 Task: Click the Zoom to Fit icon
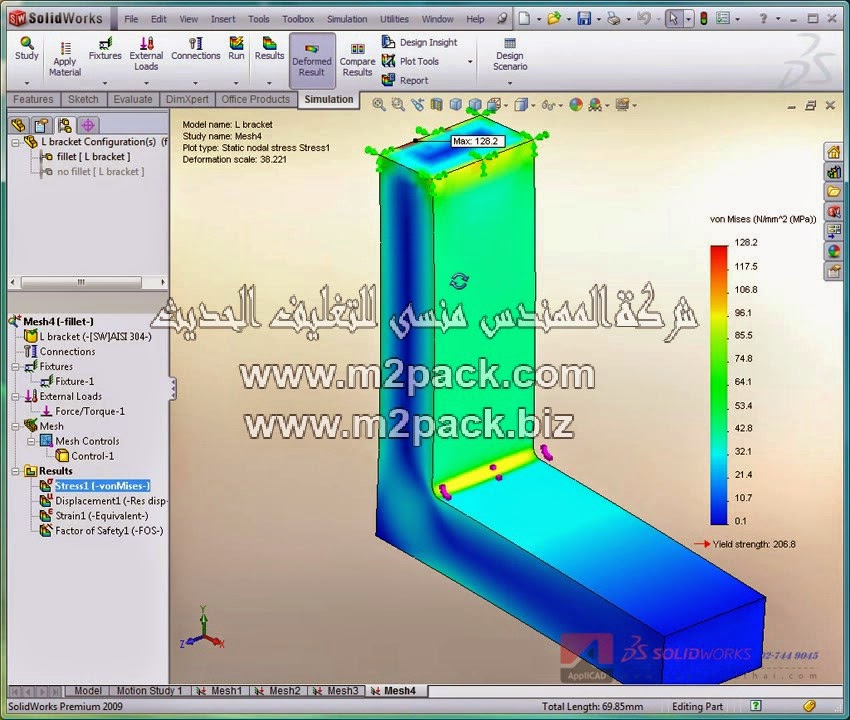click(379, 105)
